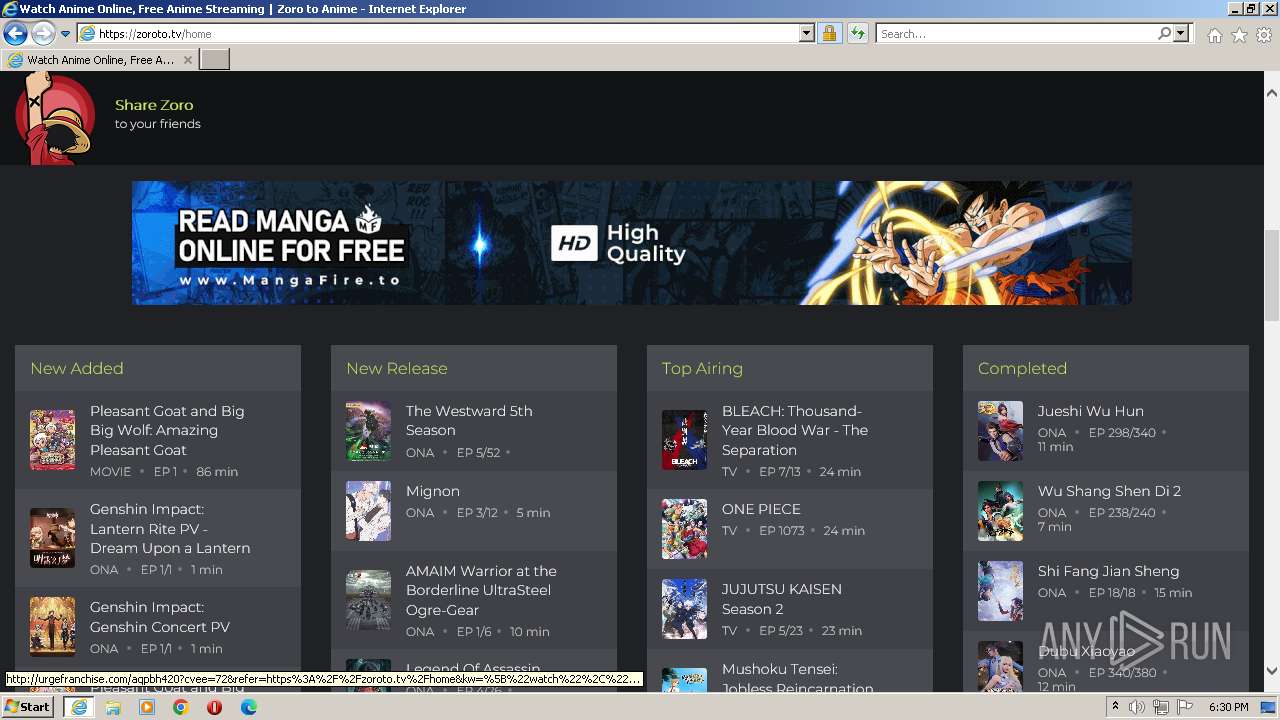Click Wu Shang Shen Di 2 thumbnail
The width and height of the screenshot is (1280, 720).
(x=1000, y=511)
